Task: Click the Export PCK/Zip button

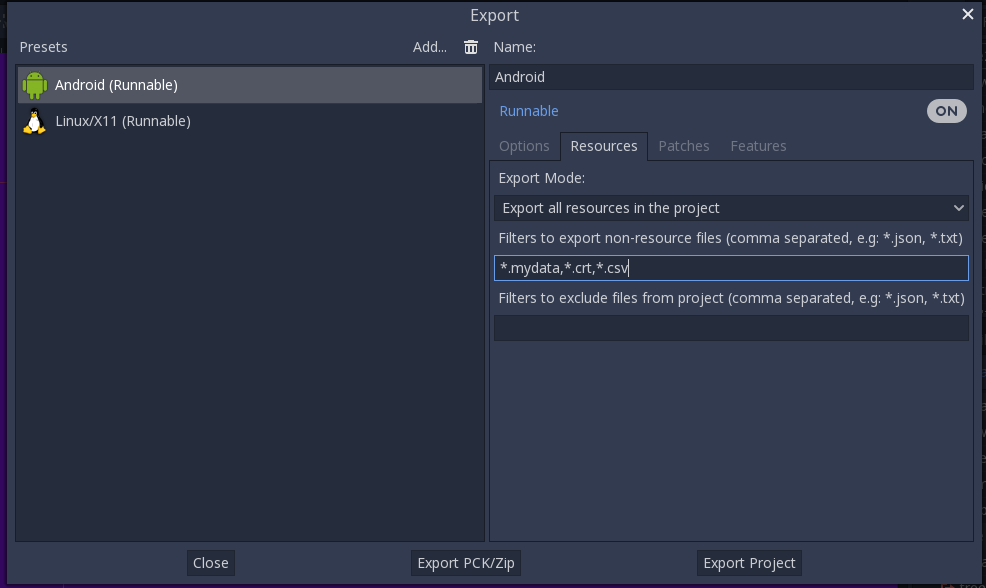Action: tap(466, 563)
